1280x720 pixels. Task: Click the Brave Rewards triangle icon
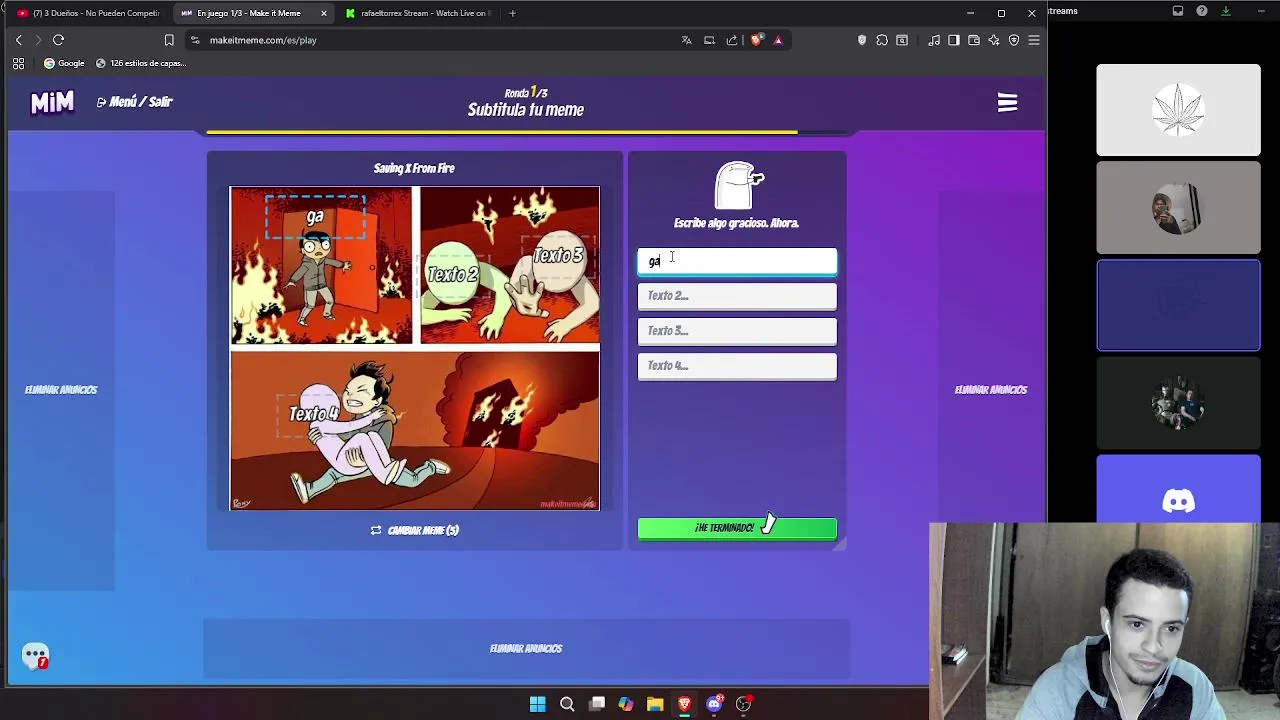coord(778,40)
